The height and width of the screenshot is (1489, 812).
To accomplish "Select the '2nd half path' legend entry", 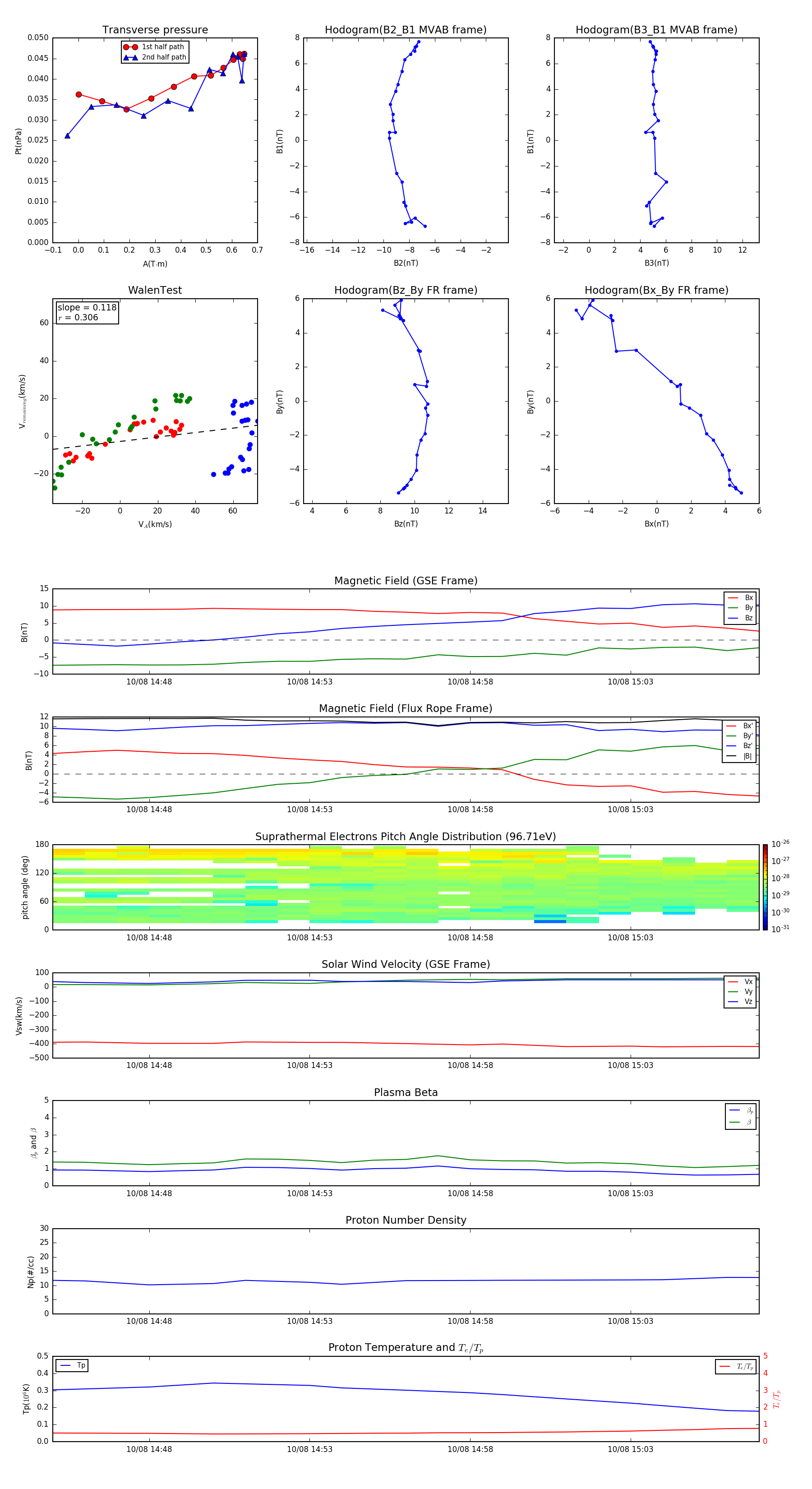I will pyautogui.click(x=155, y=57).
